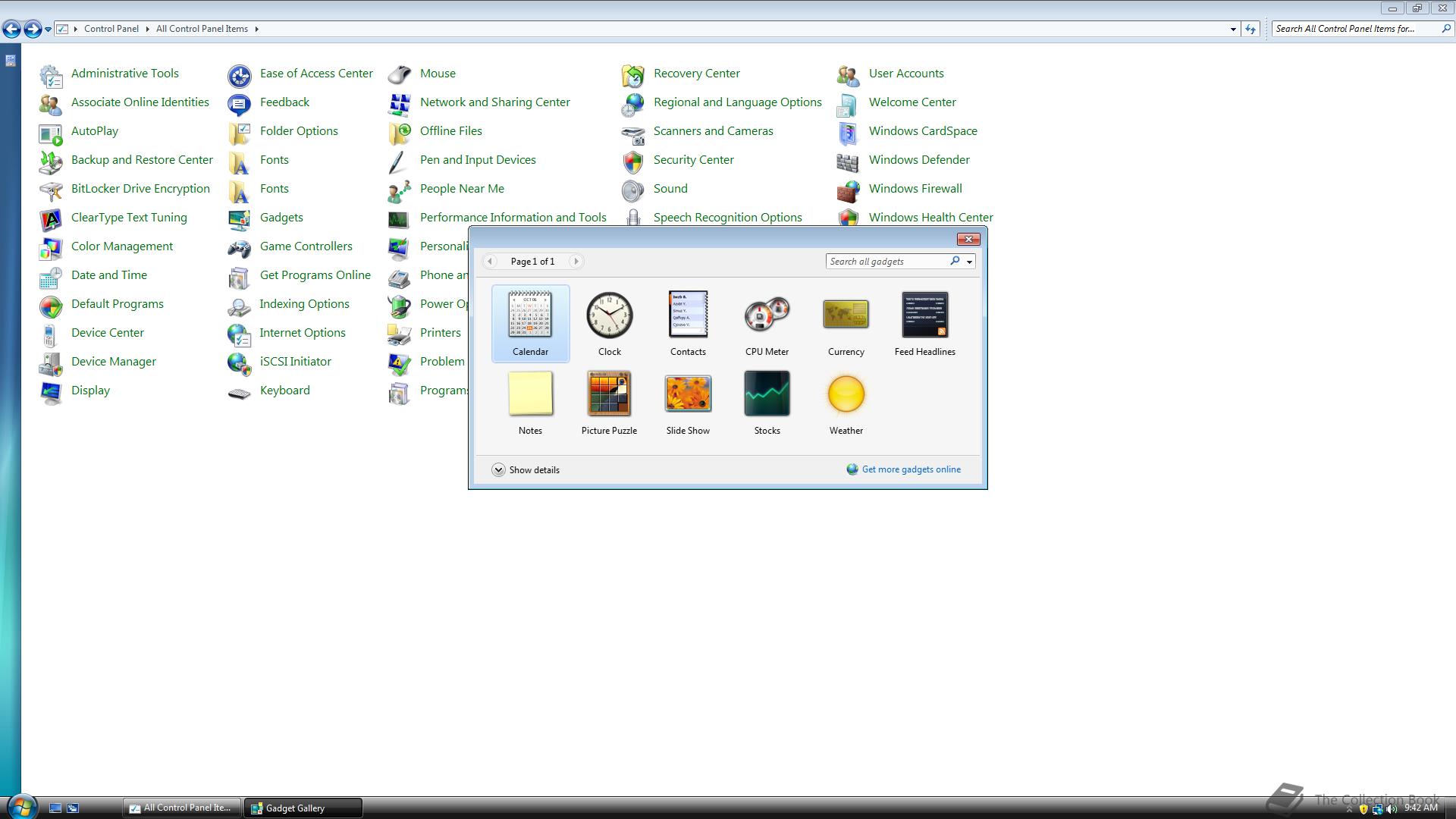
Task: Open Network and Sharing Center link
Action: [x=494, y=102]
